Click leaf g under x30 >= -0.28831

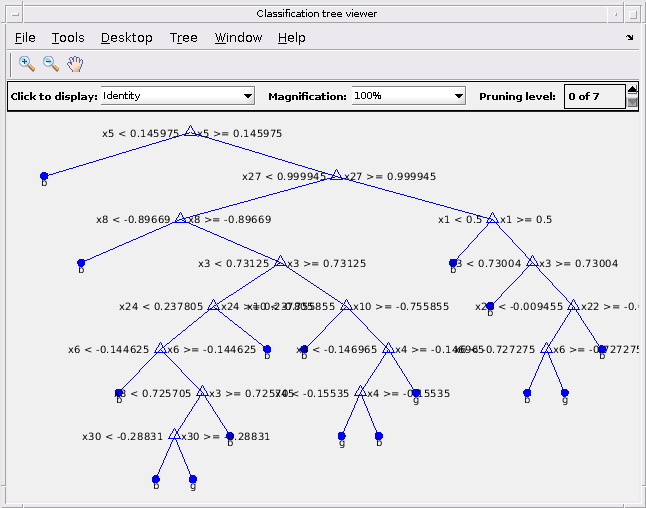point(193,479)
